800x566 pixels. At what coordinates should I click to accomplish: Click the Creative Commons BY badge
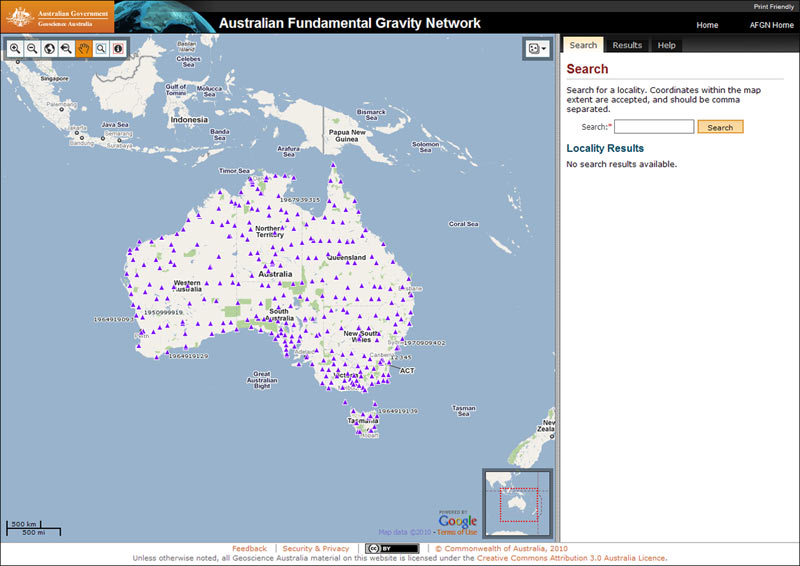pyautogui.click(x=392, y=548)
